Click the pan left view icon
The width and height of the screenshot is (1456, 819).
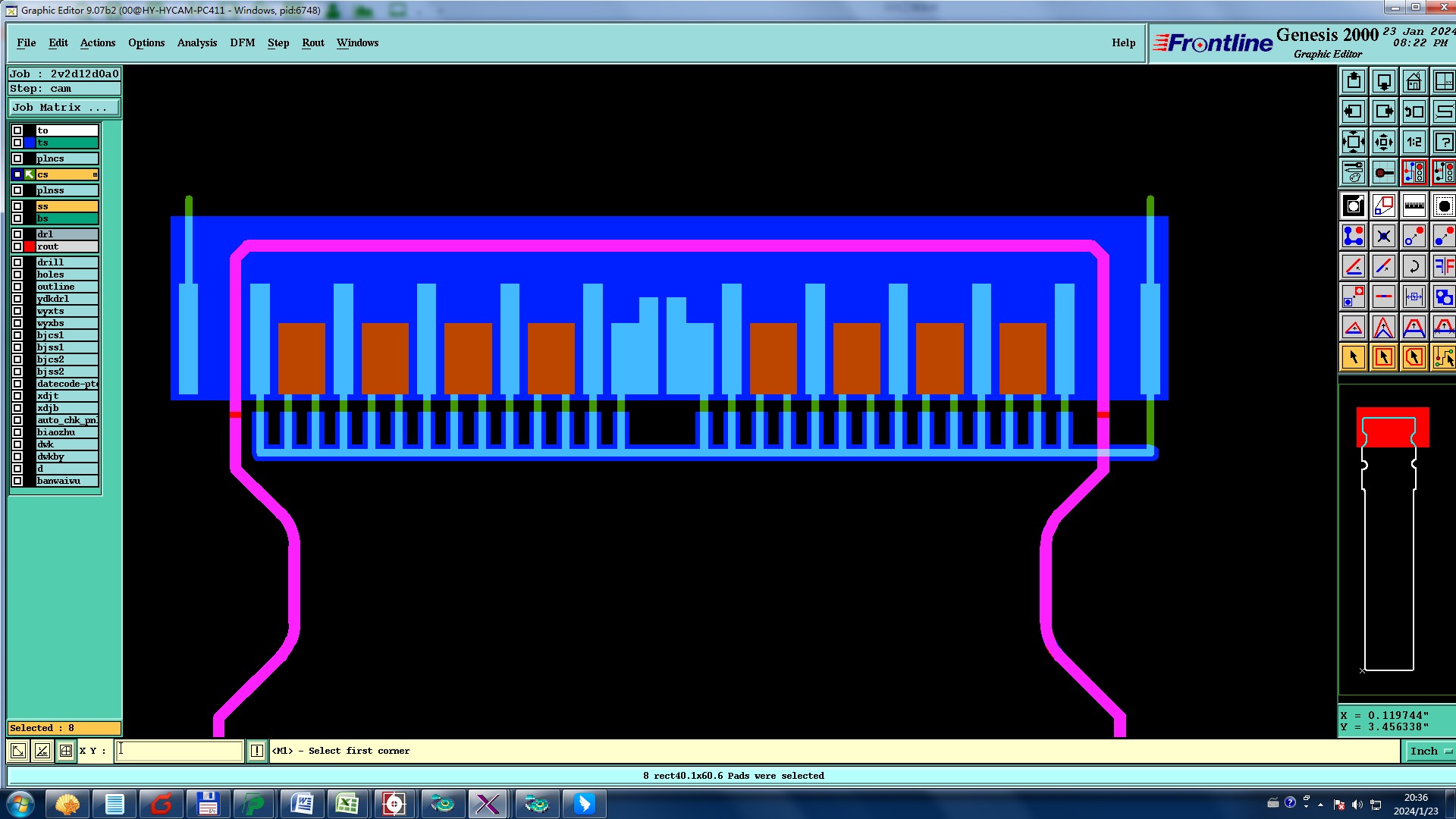click(x=1353, y=111)
